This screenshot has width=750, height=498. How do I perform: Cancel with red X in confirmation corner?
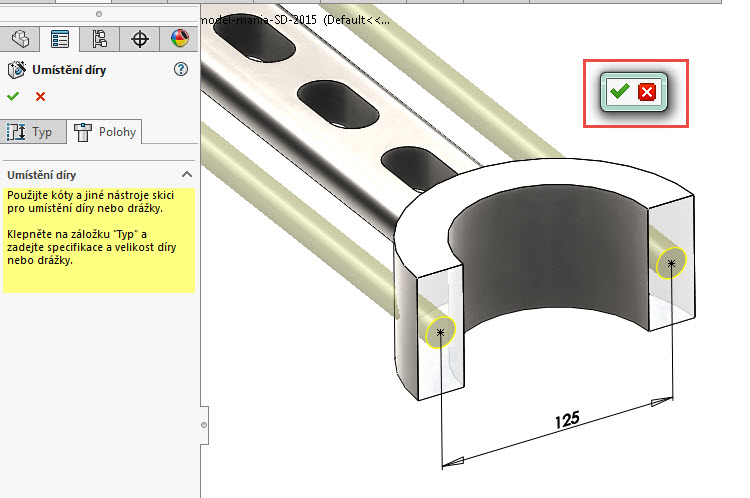click(x=647, y=92)
